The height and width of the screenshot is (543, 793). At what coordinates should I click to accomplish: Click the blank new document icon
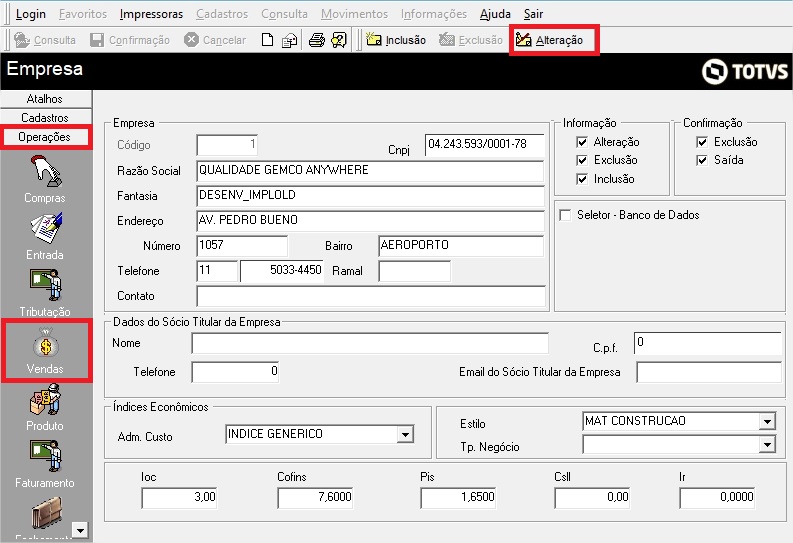pos(267,40)
